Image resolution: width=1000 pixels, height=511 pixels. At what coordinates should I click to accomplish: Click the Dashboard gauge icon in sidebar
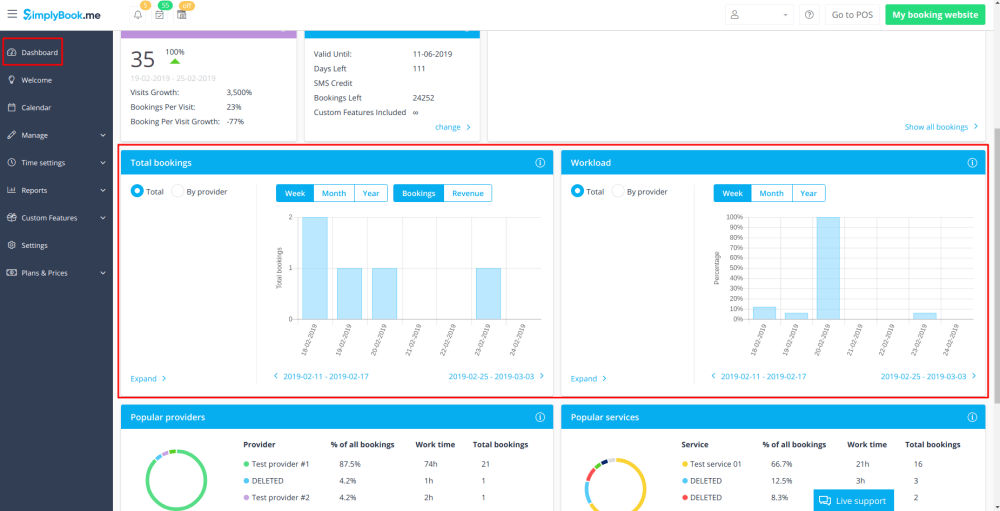(x=11, y=52)
